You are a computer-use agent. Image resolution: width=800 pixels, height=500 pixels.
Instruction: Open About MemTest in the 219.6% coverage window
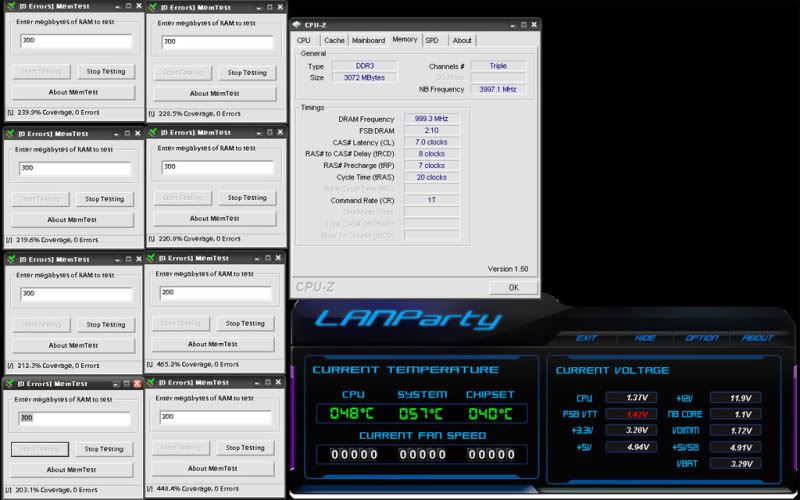tap(72, 220)
